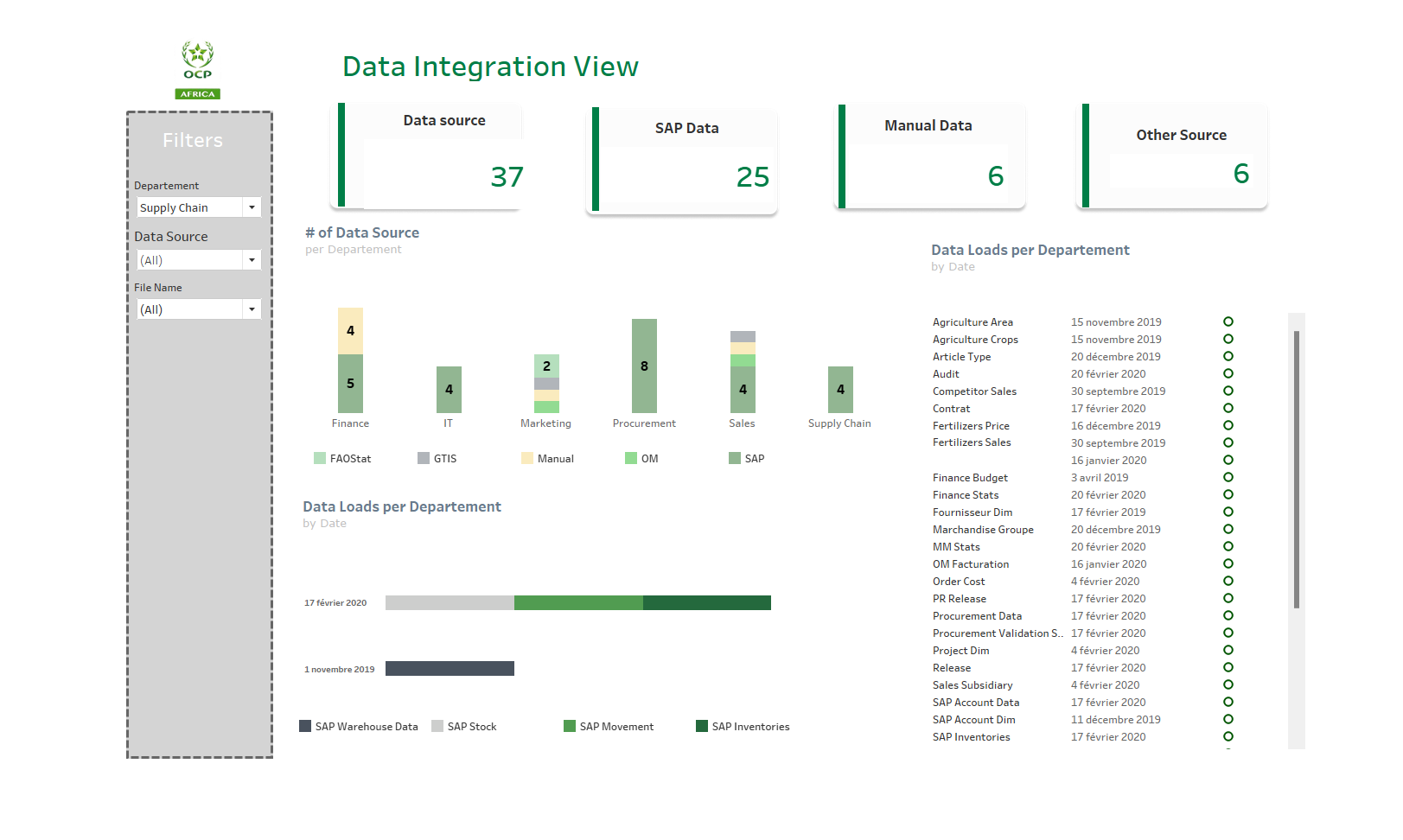The width and height of the screenshot is (1403, 840).
Task: Open the File Name filter dropdown
Action: pyautogui.click(x=199, y=309)
